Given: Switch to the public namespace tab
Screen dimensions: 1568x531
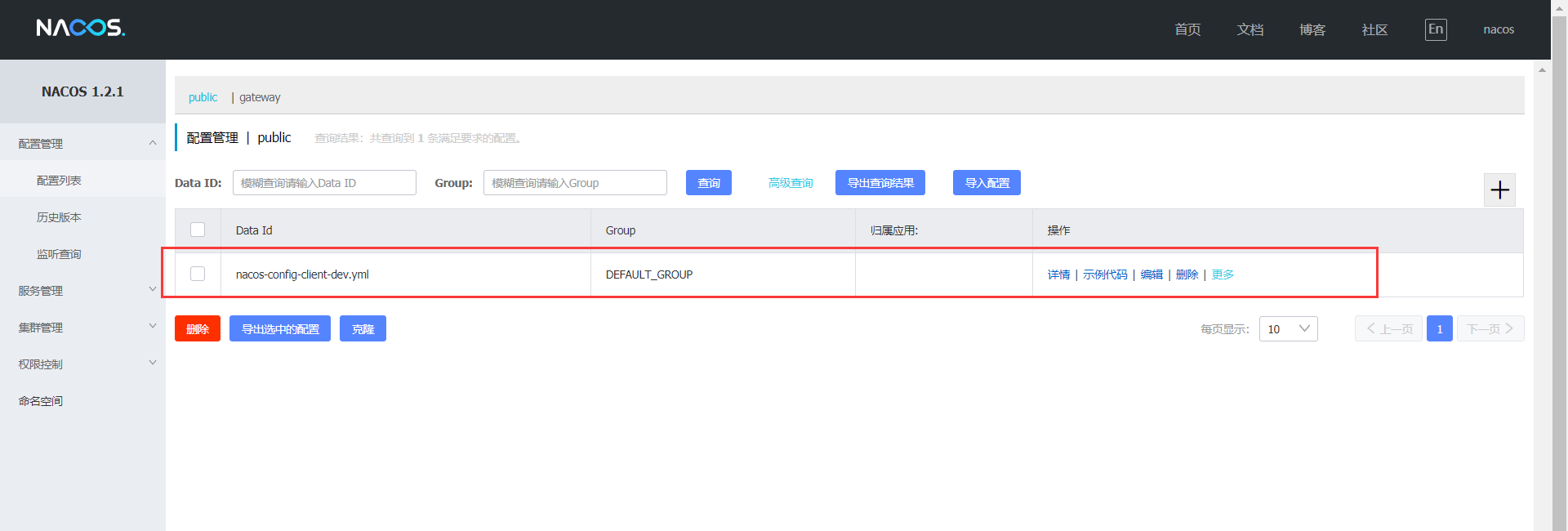Looking at the screenshot, I should point(203,96).
